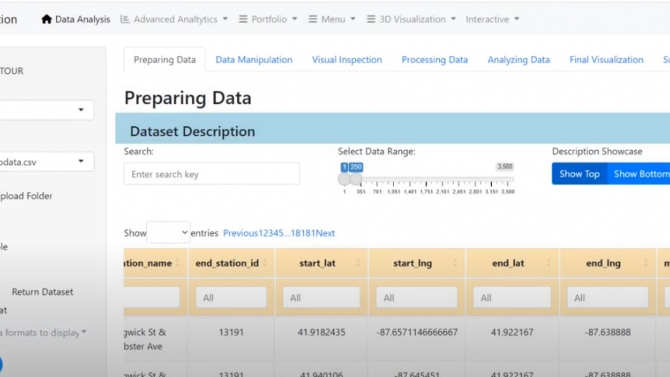Go to Data Analysis home
The width and height of the screenshot is (670, 377).
point(76,19)
